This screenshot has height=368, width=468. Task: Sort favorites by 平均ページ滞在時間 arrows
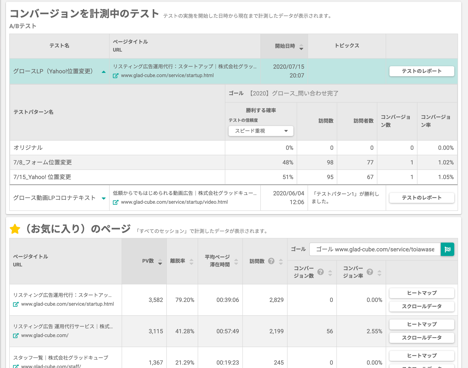click(236, 262)
